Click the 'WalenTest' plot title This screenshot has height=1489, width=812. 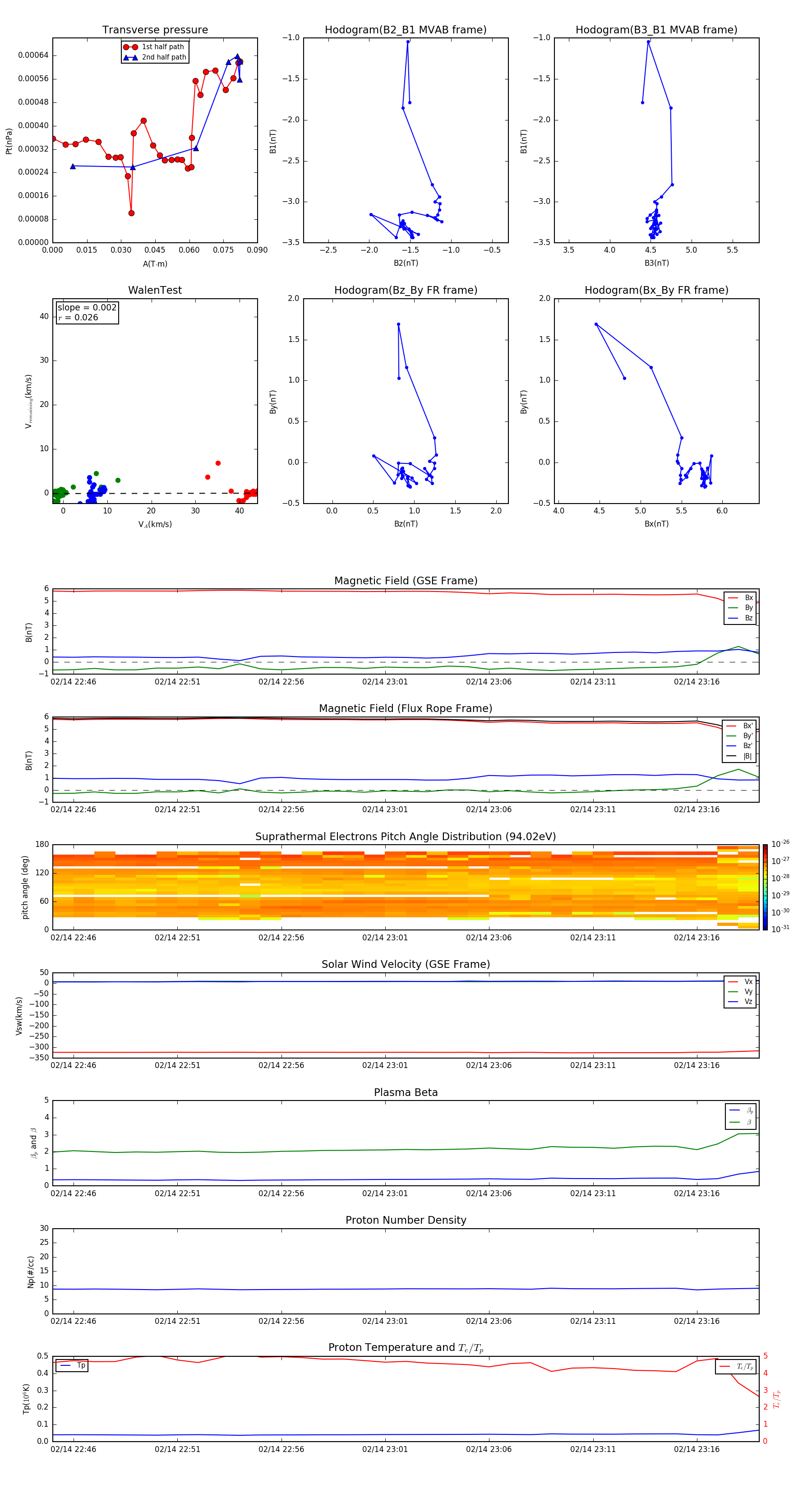pos(155,290)
